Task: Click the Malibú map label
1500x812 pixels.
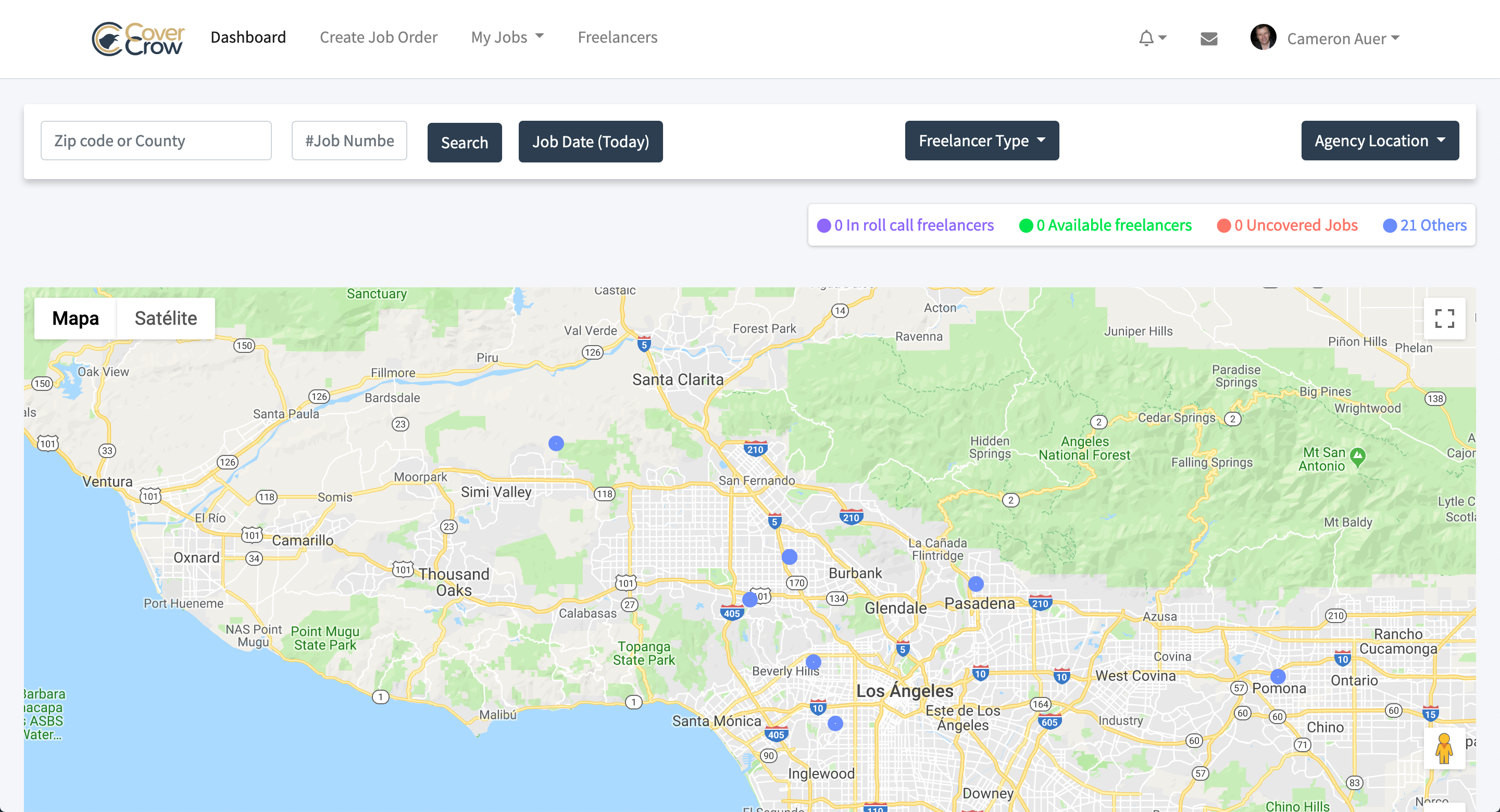Action: pos(498,715)
